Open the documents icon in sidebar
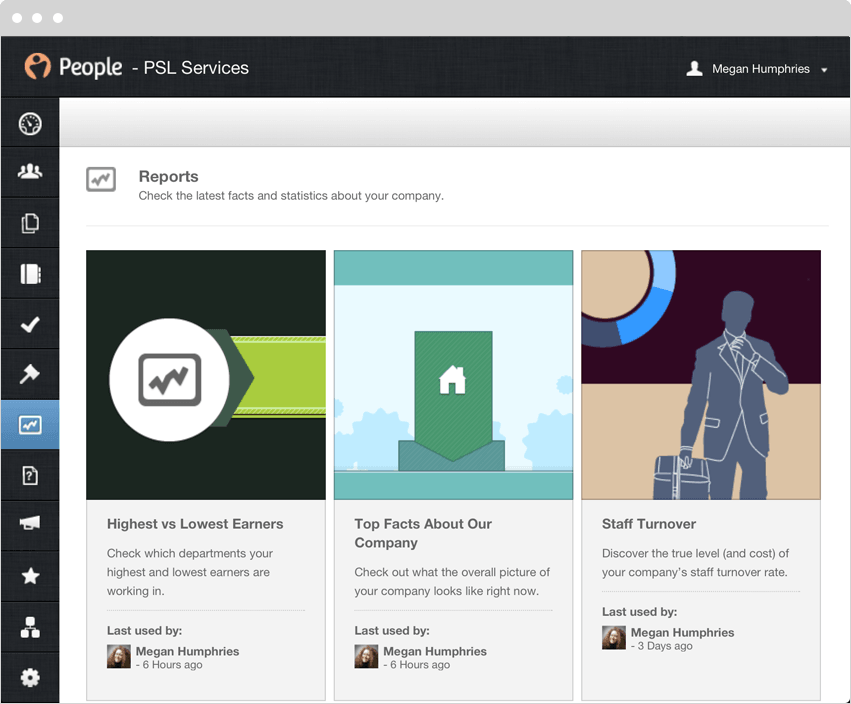The image size is (851, 704). [30, 223]
